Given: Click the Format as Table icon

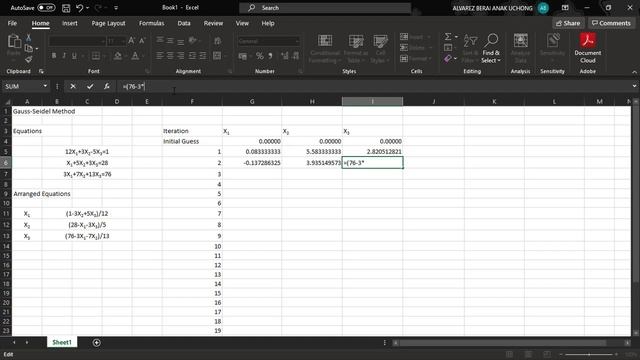Looking at the screenshot, I should tap(356, 48).
